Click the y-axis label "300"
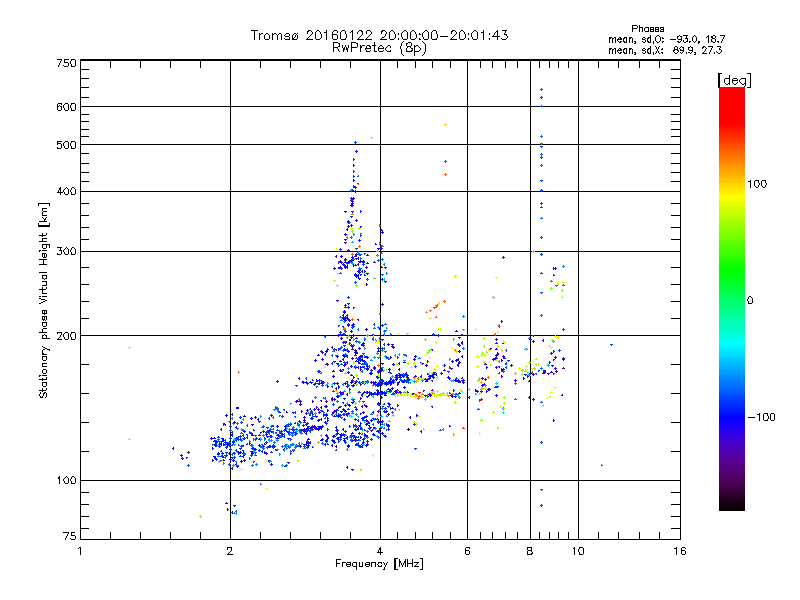The image size is (800, 600). pyautogui.click(x=66, y=251)
